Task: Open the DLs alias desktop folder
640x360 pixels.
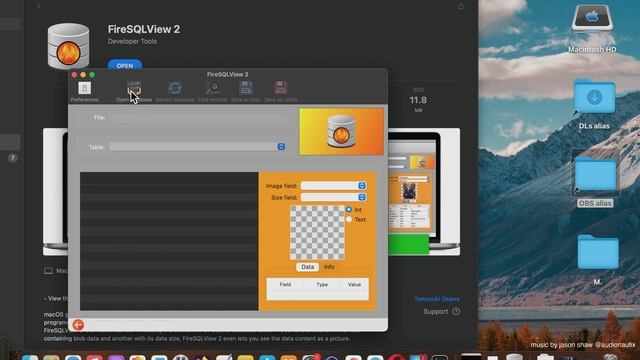Action: tap(594, 97)
